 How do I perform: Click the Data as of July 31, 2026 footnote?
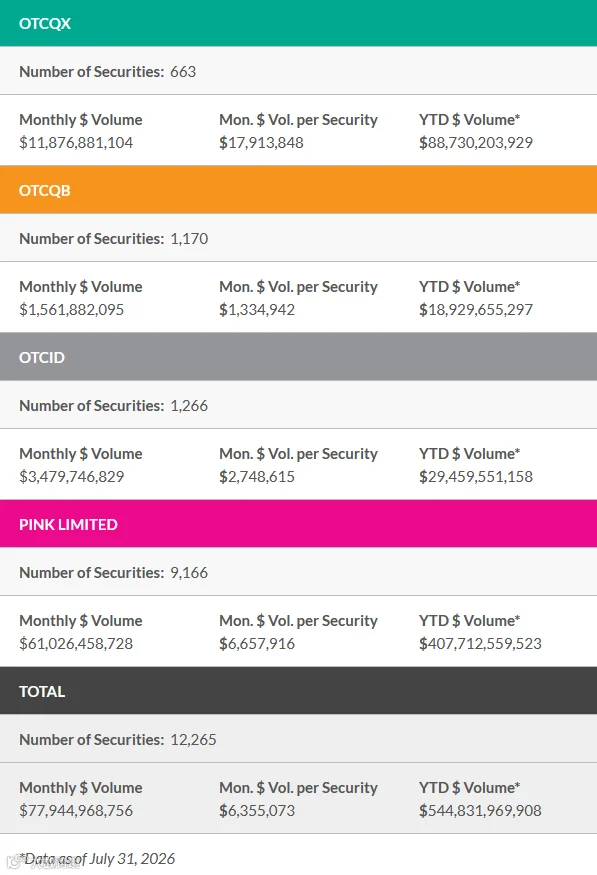coord(98,858)
